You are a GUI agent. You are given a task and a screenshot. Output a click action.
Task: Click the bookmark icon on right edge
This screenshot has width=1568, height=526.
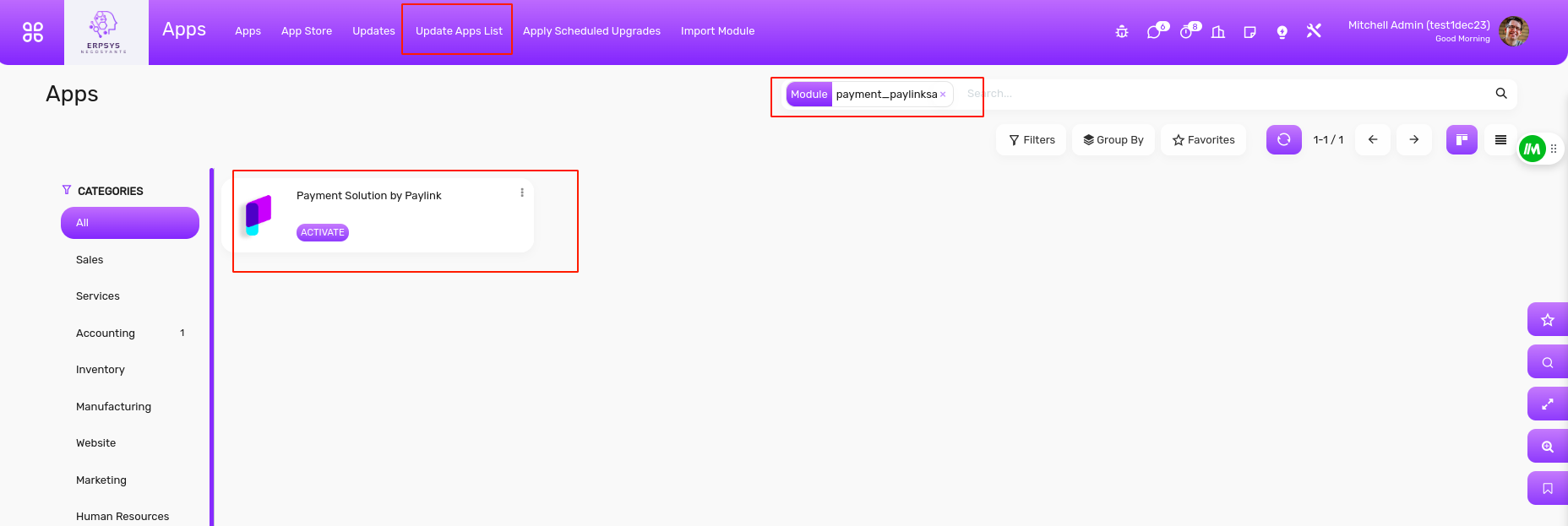(x=1547, y=489)
